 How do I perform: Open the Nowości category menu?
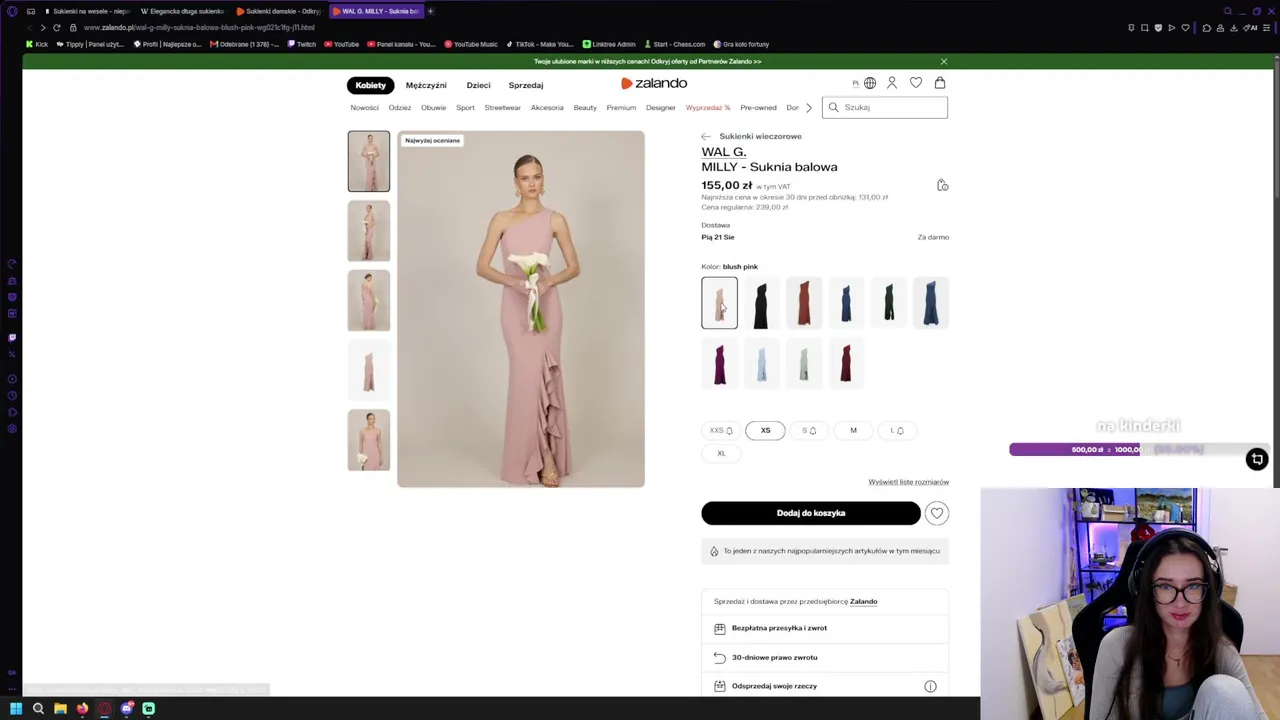coord(364,107)
